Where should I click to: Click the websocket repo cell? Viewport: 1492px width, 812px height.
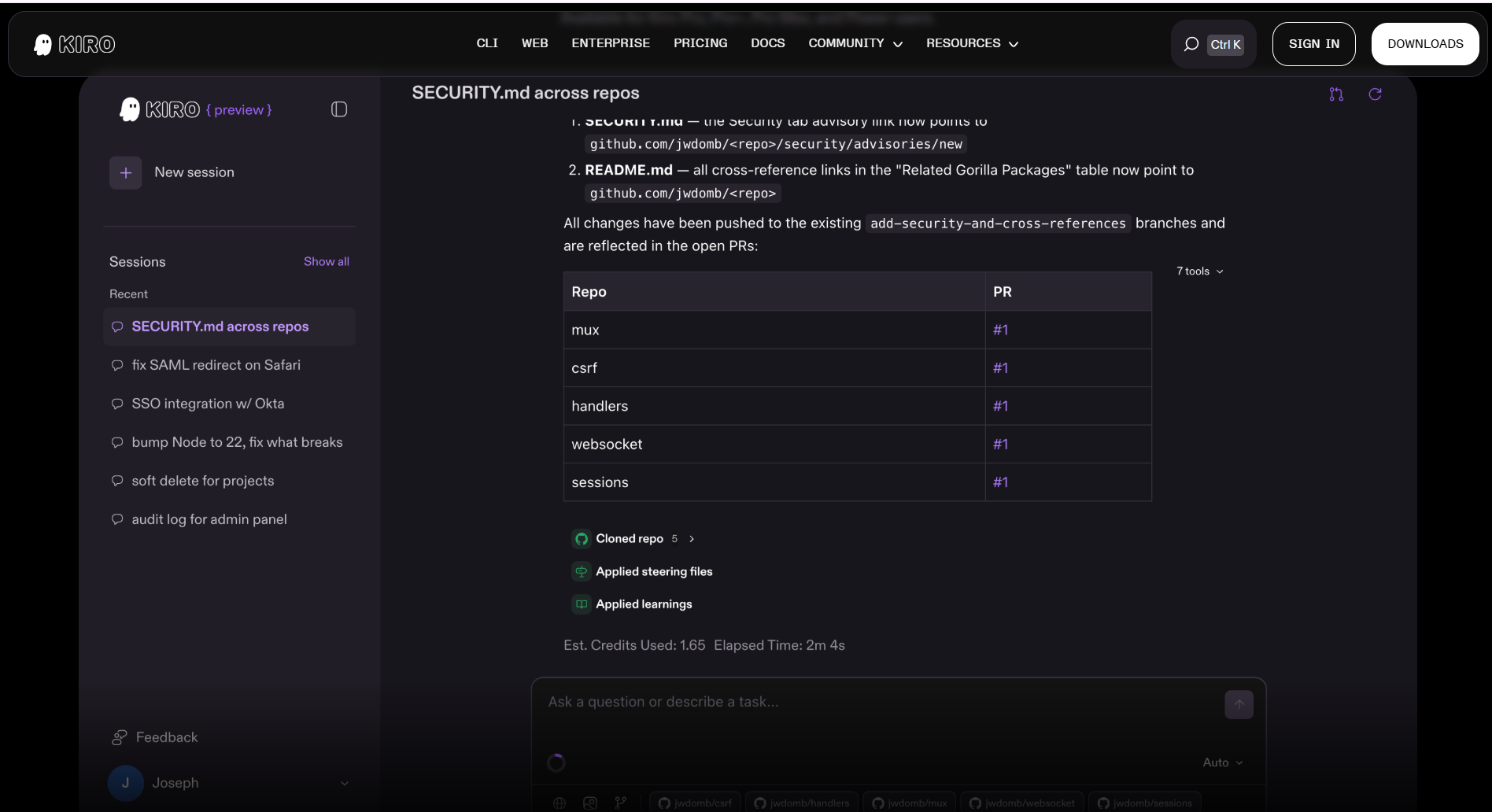[774, 444]
